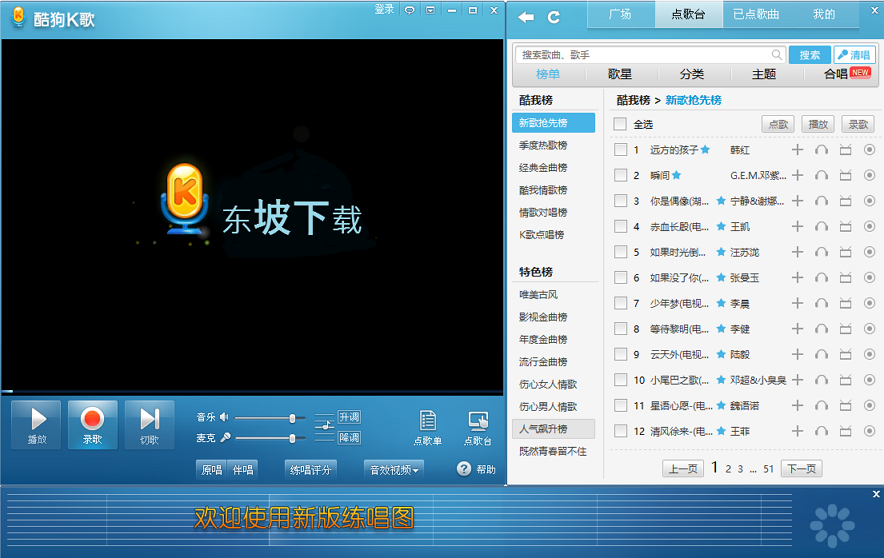Go to 下一页 next page
This screenshot has height=558, width=884.
(801, 468)
